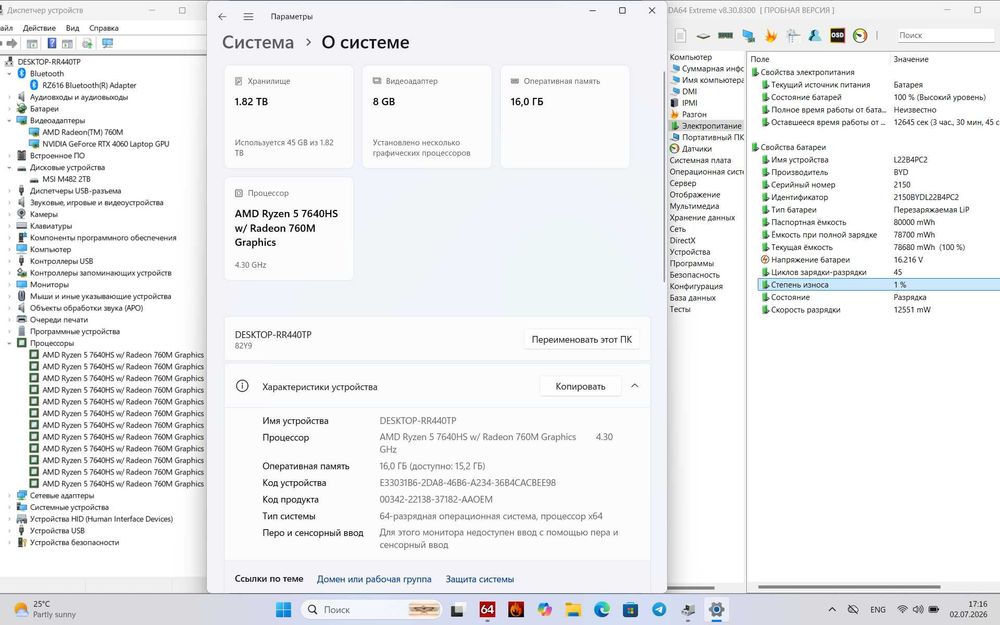Open the Домен или рабочая группа link

[x=374, y=579]
